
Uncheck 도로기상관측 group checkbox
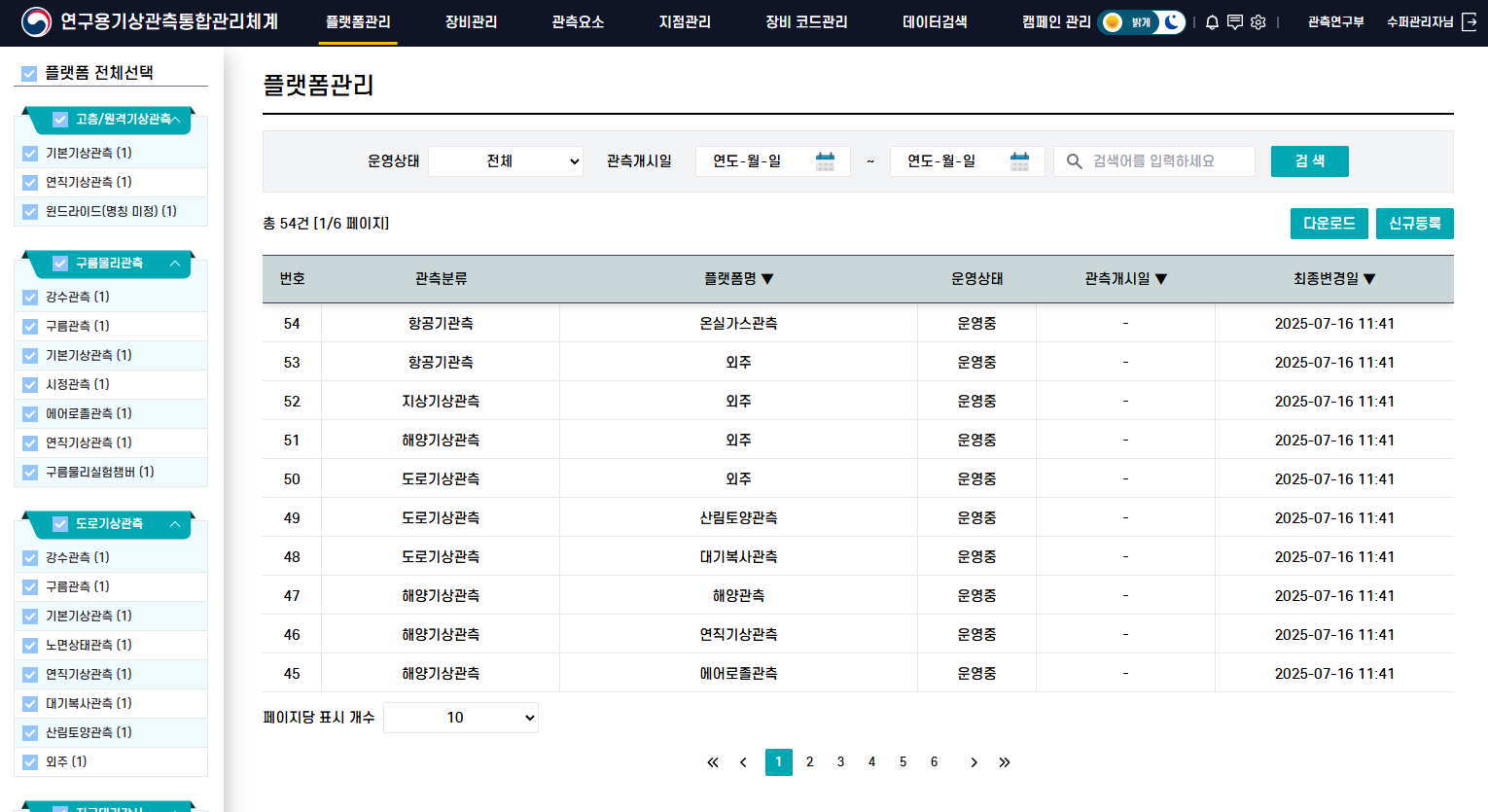(60, 524)
